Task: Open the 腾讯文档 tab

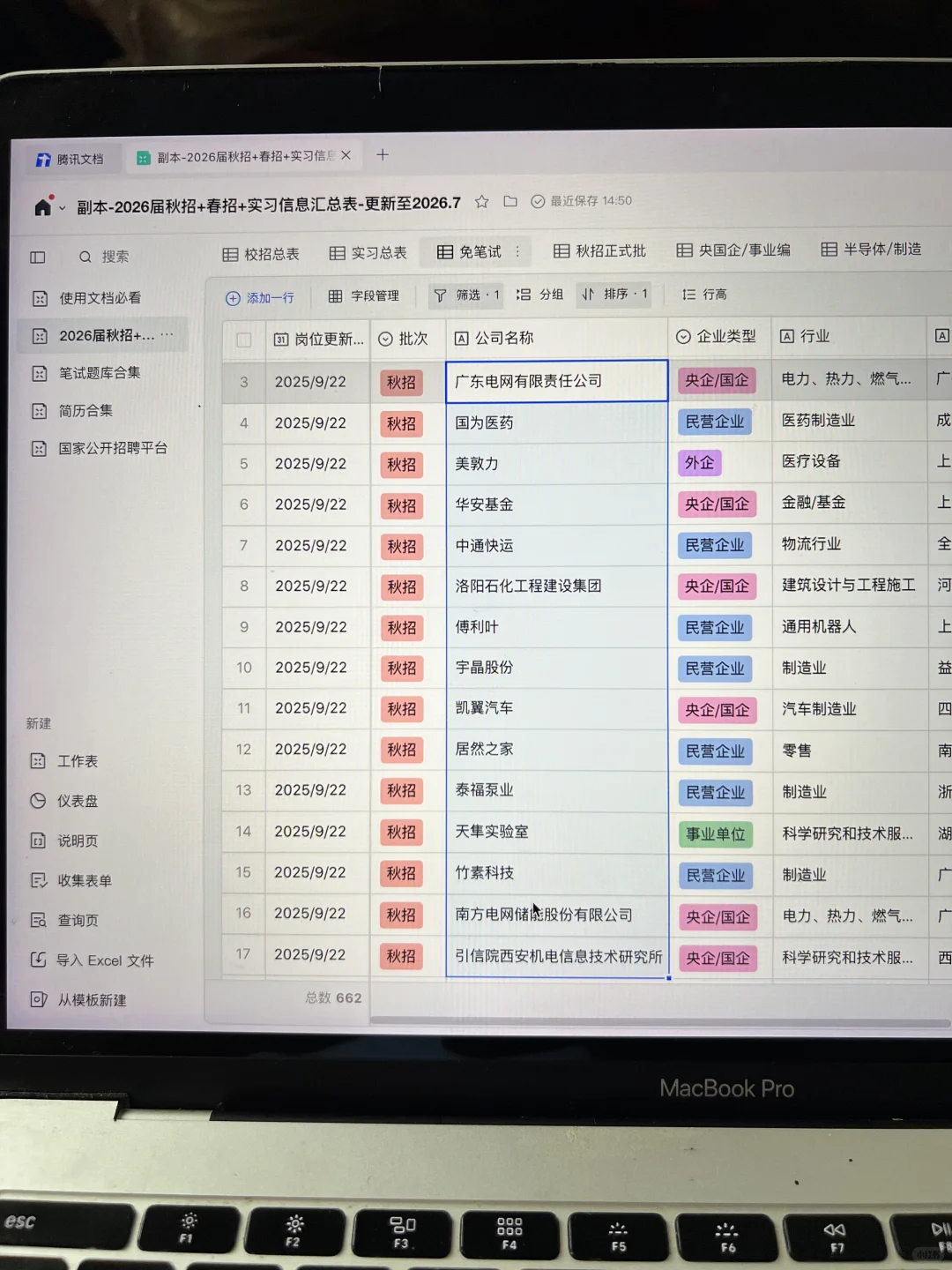Action: coord(71,159)
